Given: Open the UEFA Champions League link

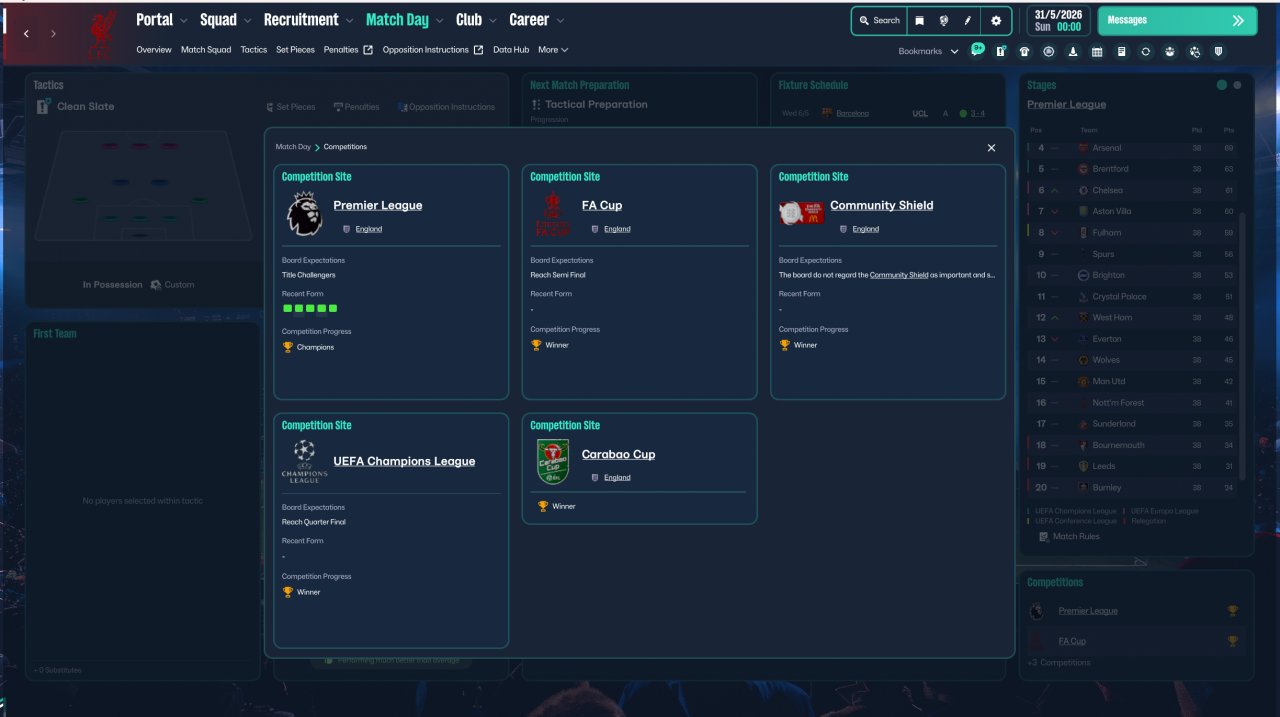Looking at the screenshot, I should (404, 461).
